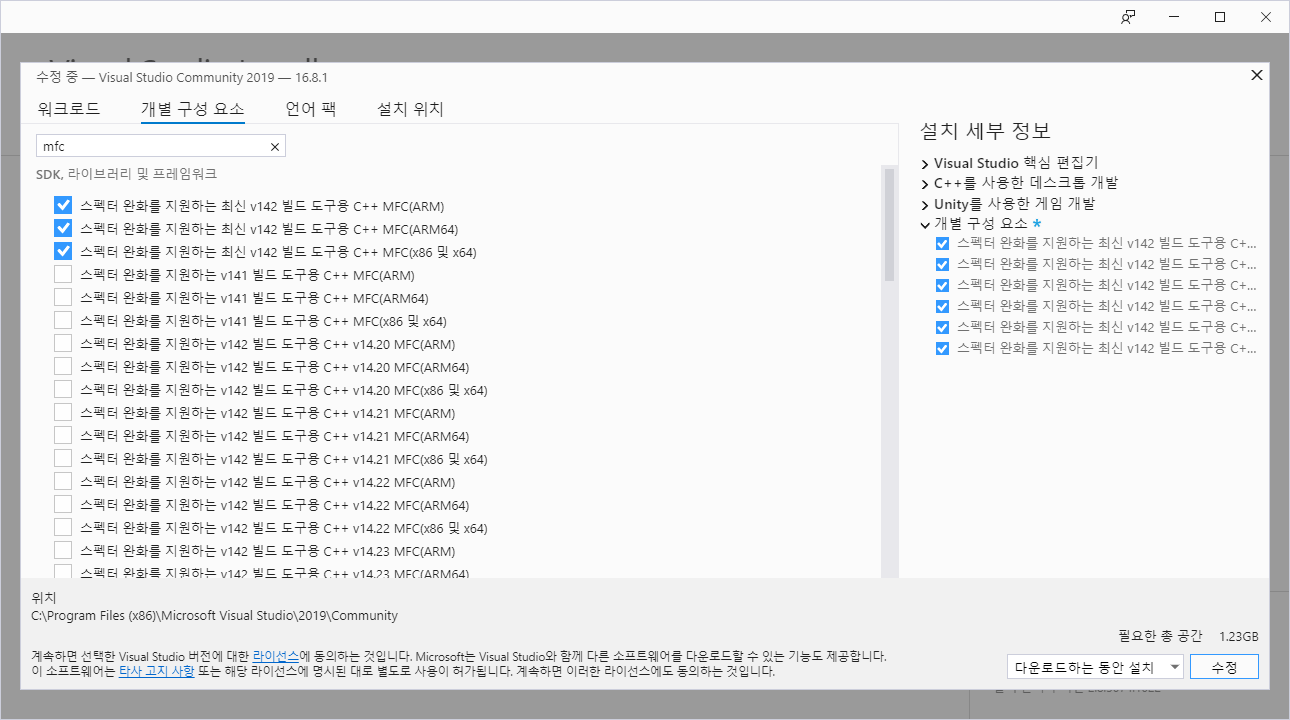
Task: Open the 라이선스 link
Action: click(276, 656)
